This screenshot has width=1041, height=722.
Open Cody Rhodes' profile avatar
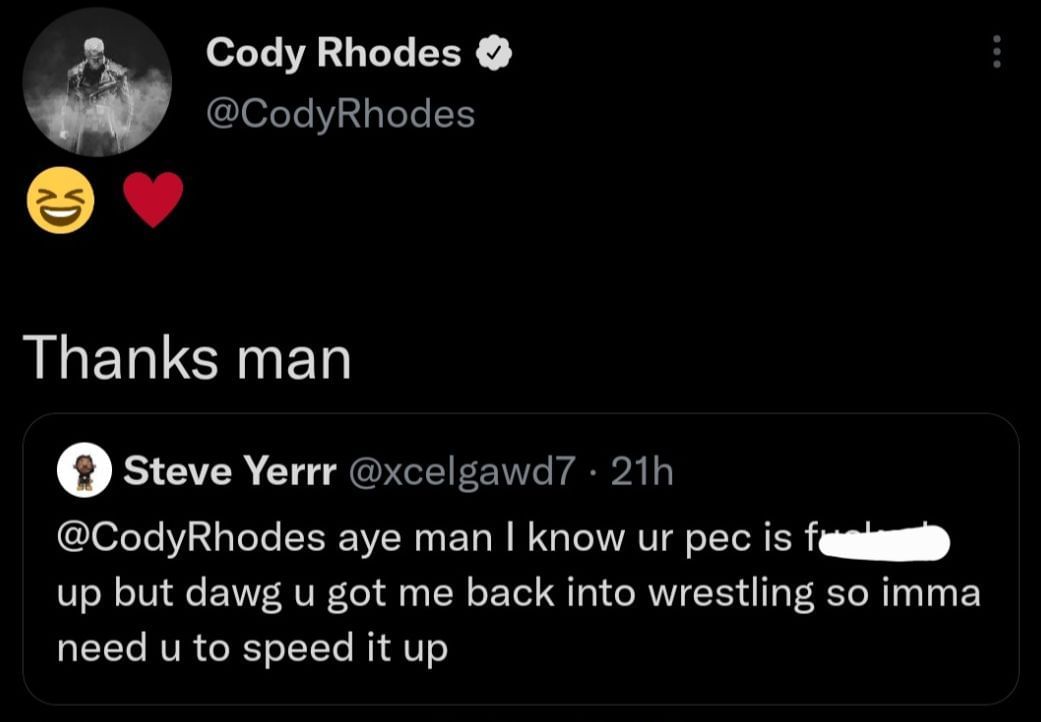96,84
